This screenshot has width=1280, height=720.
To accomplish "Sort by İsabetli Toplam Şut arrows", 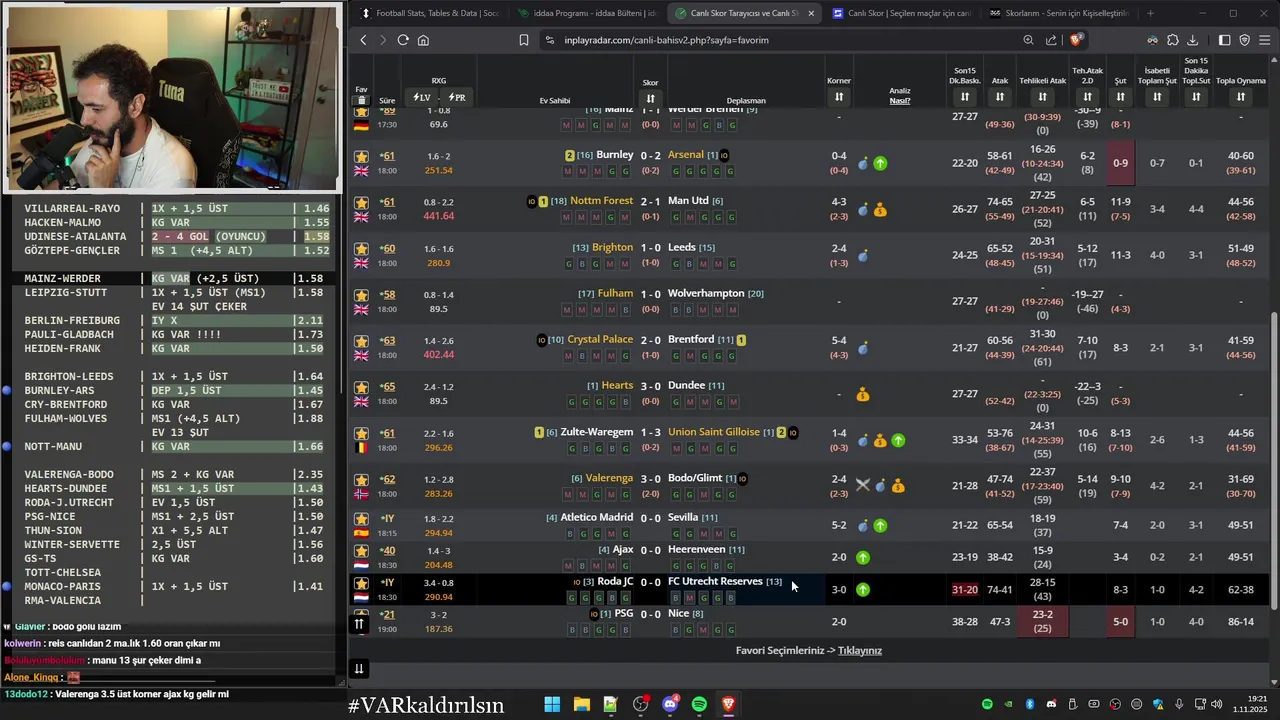I will (1157, 97).
